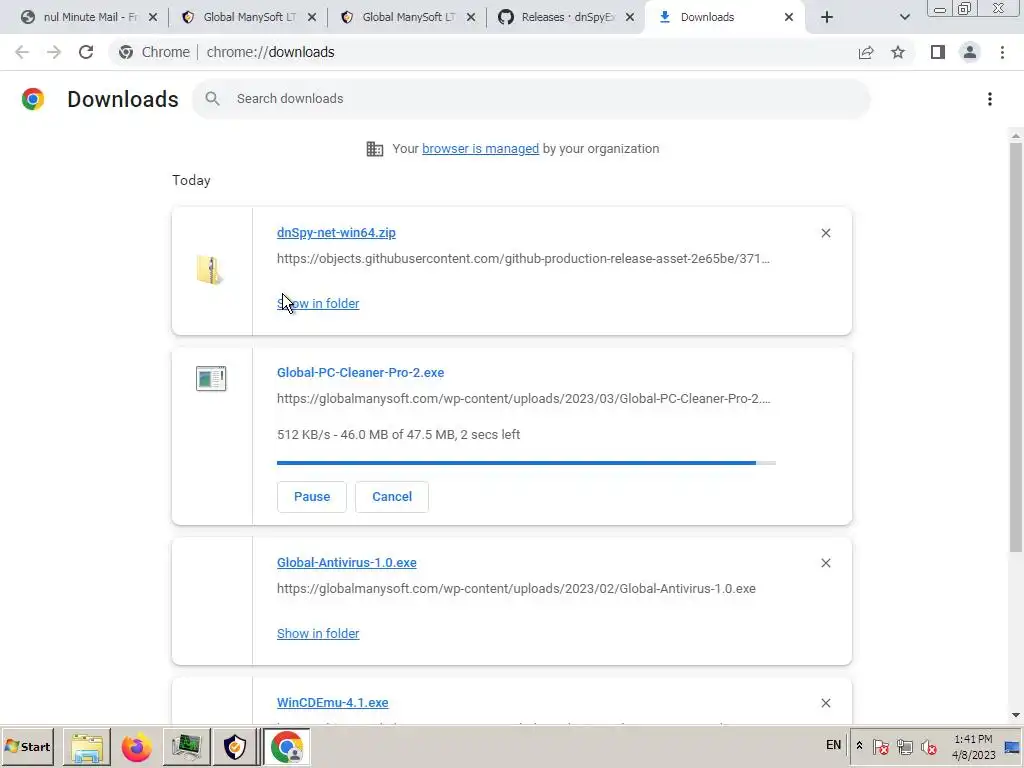Open the Global-Antivirus-1.0.exe file link
1024x768 pixels.
coord(347,563)
